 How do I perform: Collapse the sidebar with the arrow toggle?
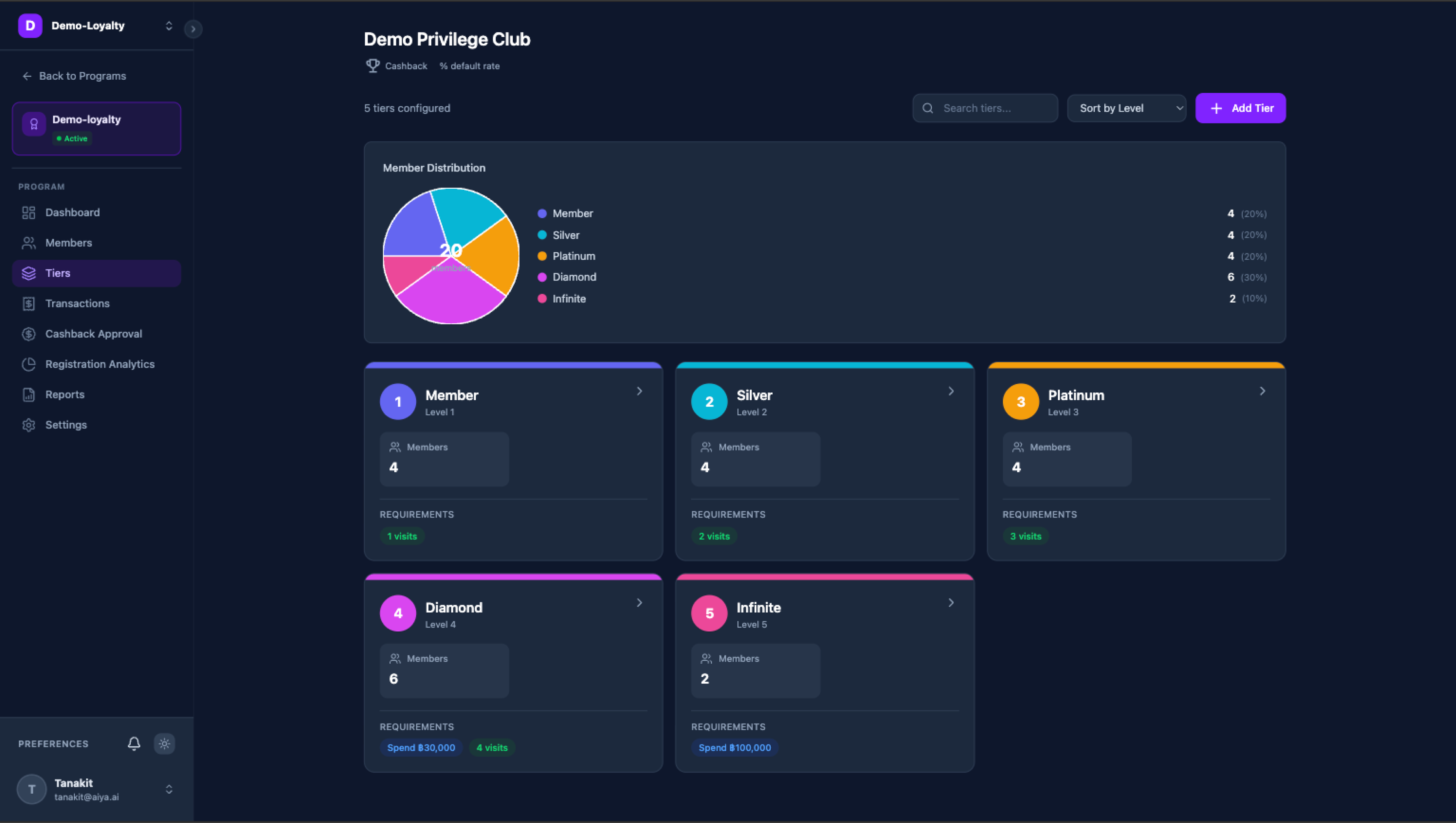(x=193, y=29)
